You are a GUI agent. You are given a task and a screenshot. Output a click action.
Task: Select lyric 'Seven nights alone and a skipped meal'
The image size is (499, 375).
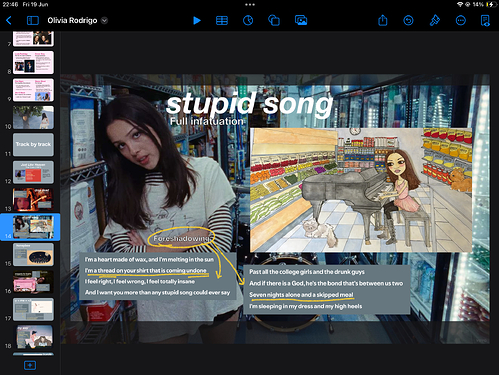click(x=301, y=295)
